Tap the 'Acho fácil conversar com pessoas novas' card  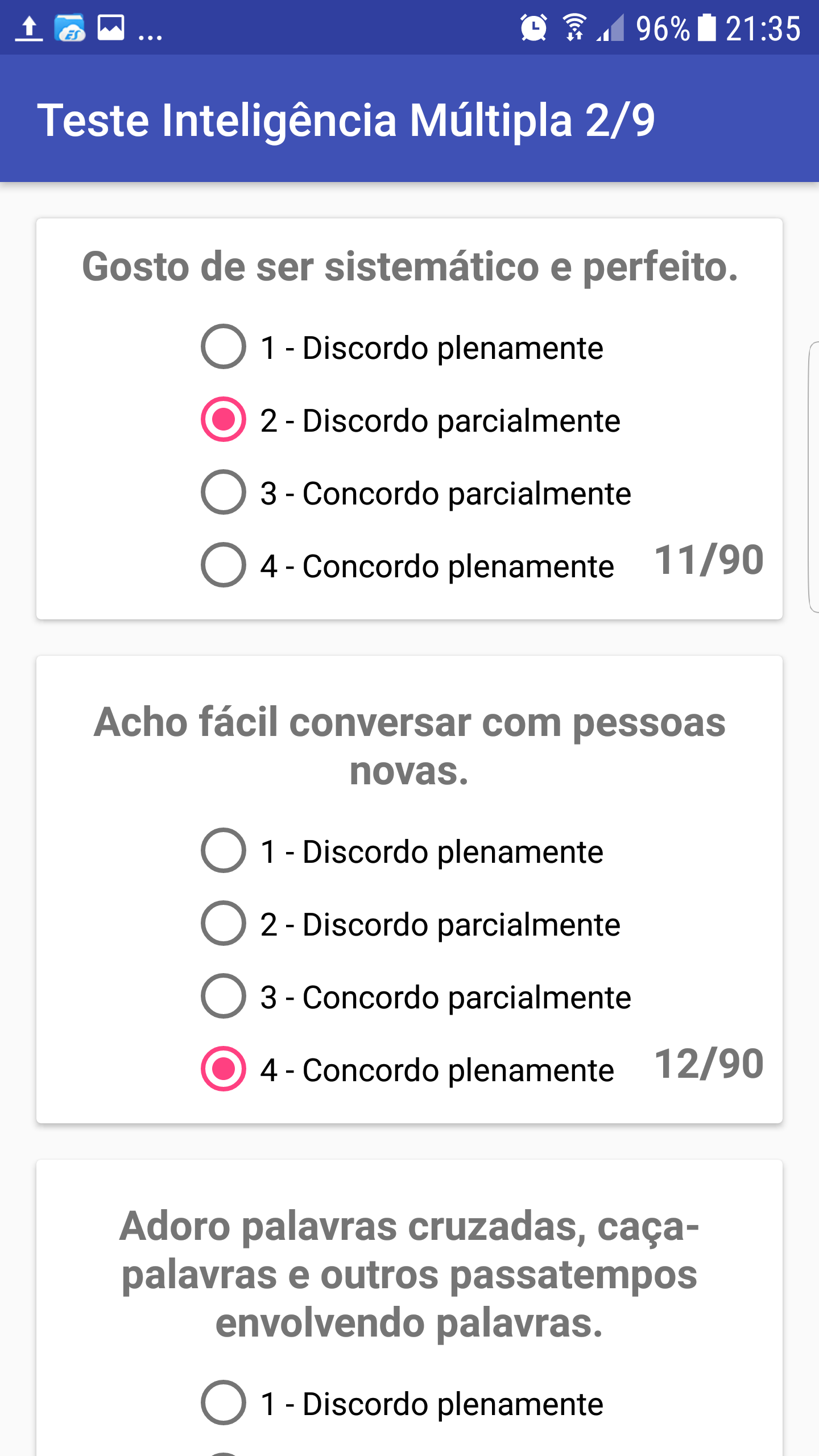(x=409, y=890)
